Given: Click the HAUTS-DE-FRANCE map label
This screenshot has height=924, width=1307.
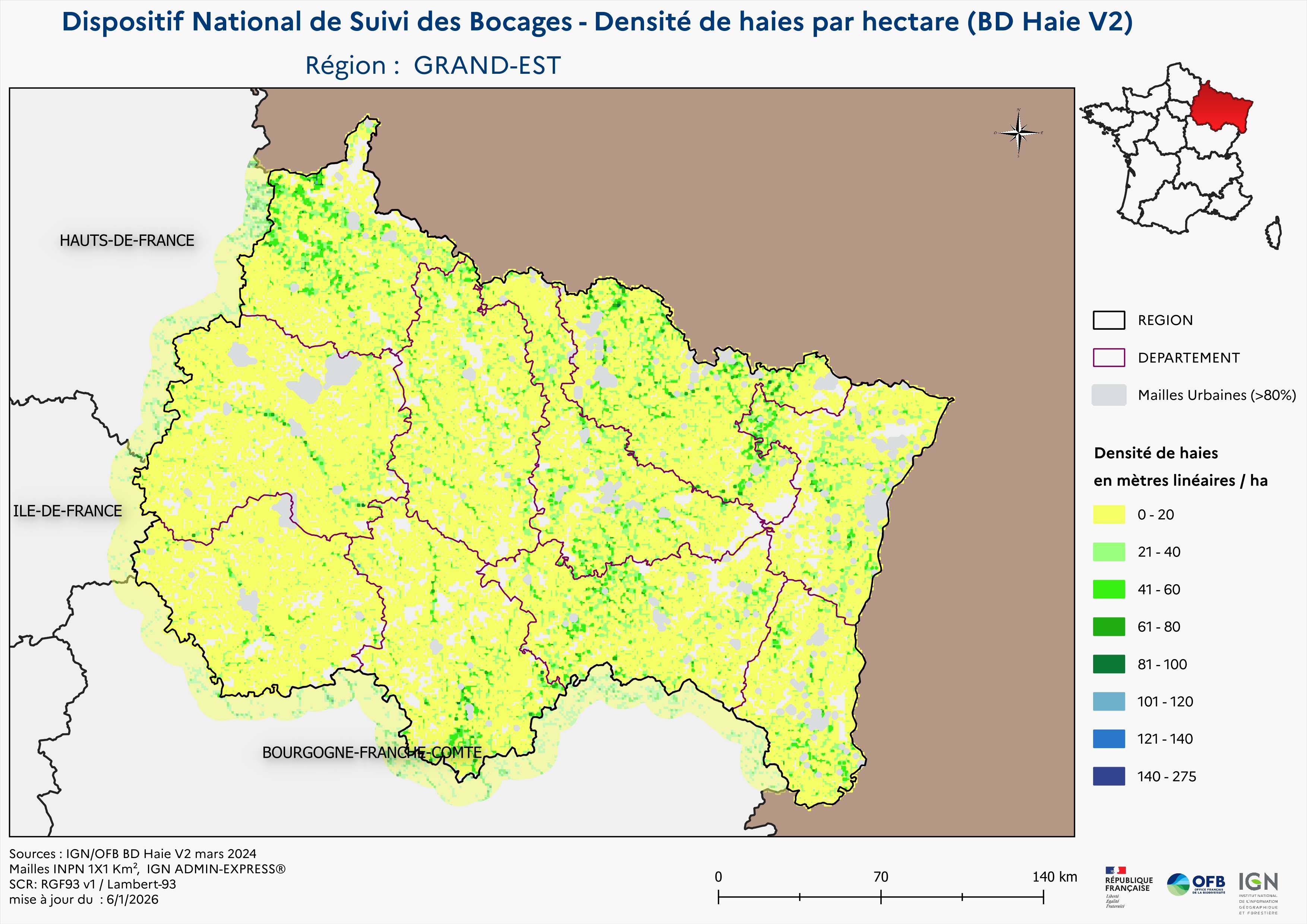Looking at the screenshot, I should click(x=127, y=241).
